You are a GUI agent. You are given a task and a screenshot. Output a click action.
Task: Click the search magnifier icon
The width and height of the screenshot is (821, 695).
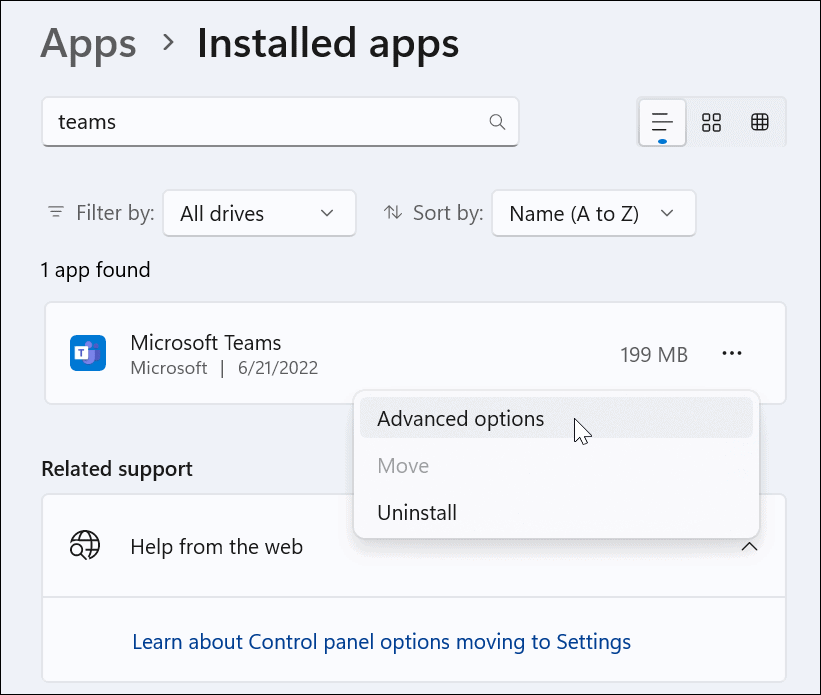pyautogui.click(x=497, y=122)
